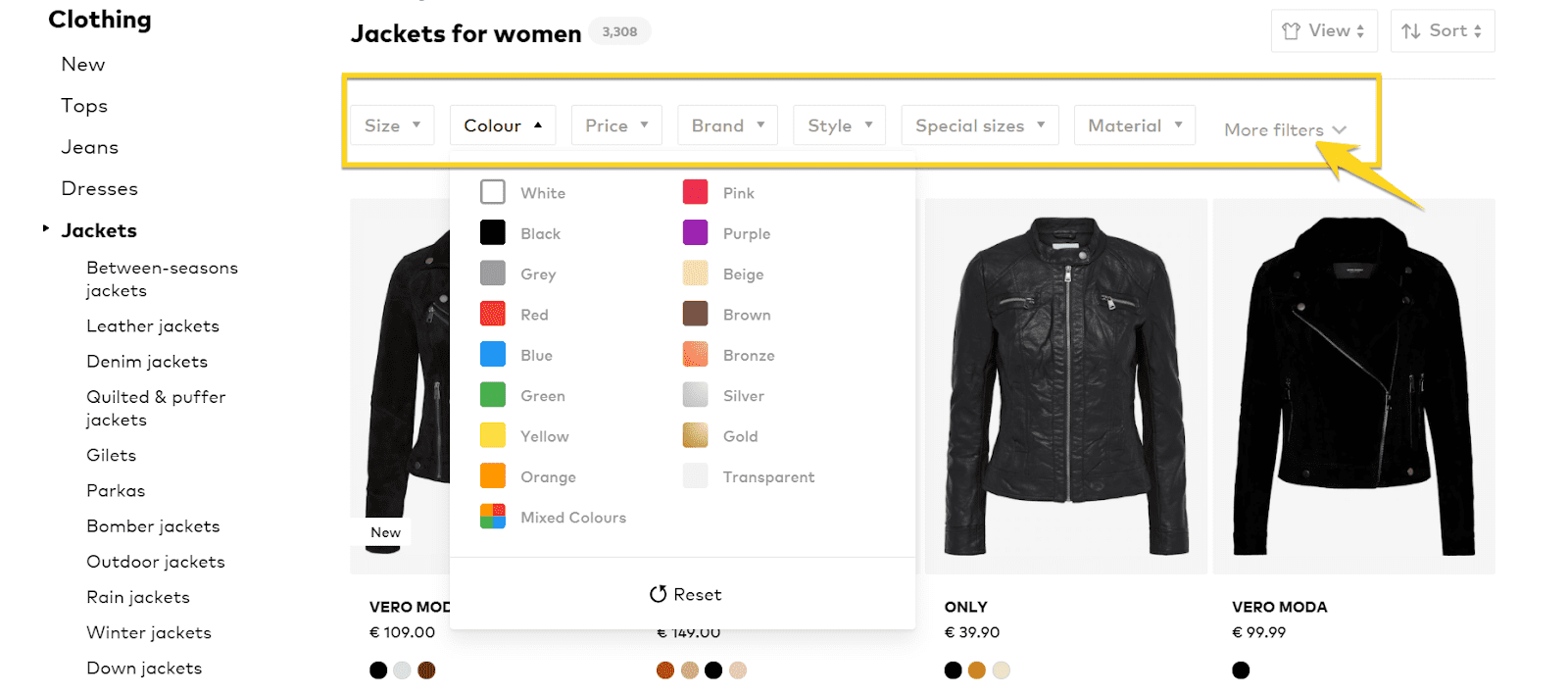The width and height of the screenshot is (1568, 696).
Task: Choose the Gold colour swatch
Action: pos(696,435)
